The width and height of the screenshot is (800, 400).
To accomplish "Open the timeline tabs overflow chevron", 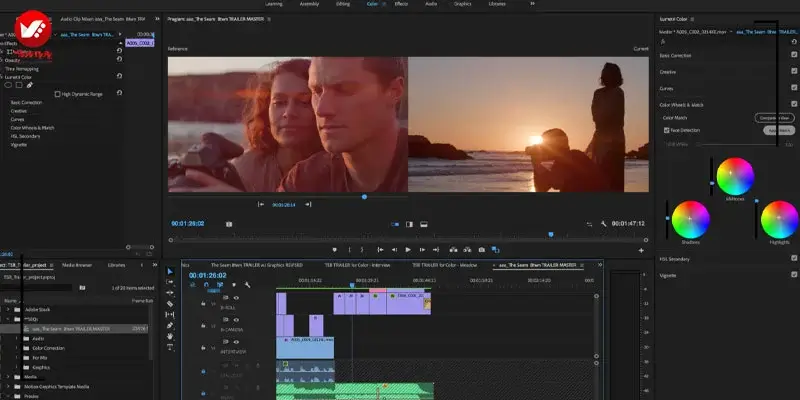I will point(599,265).
